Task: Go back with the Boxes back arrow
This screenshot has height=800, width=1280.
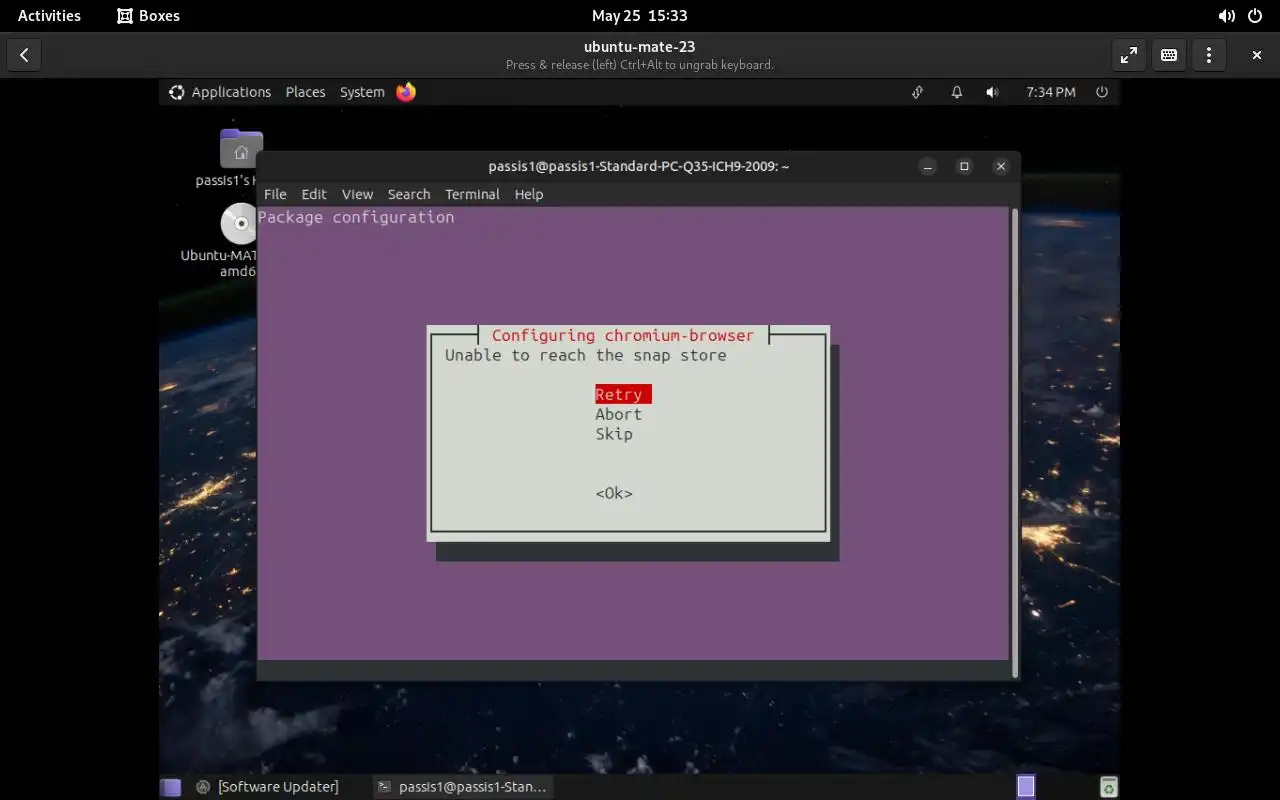Action: [24, 55]
